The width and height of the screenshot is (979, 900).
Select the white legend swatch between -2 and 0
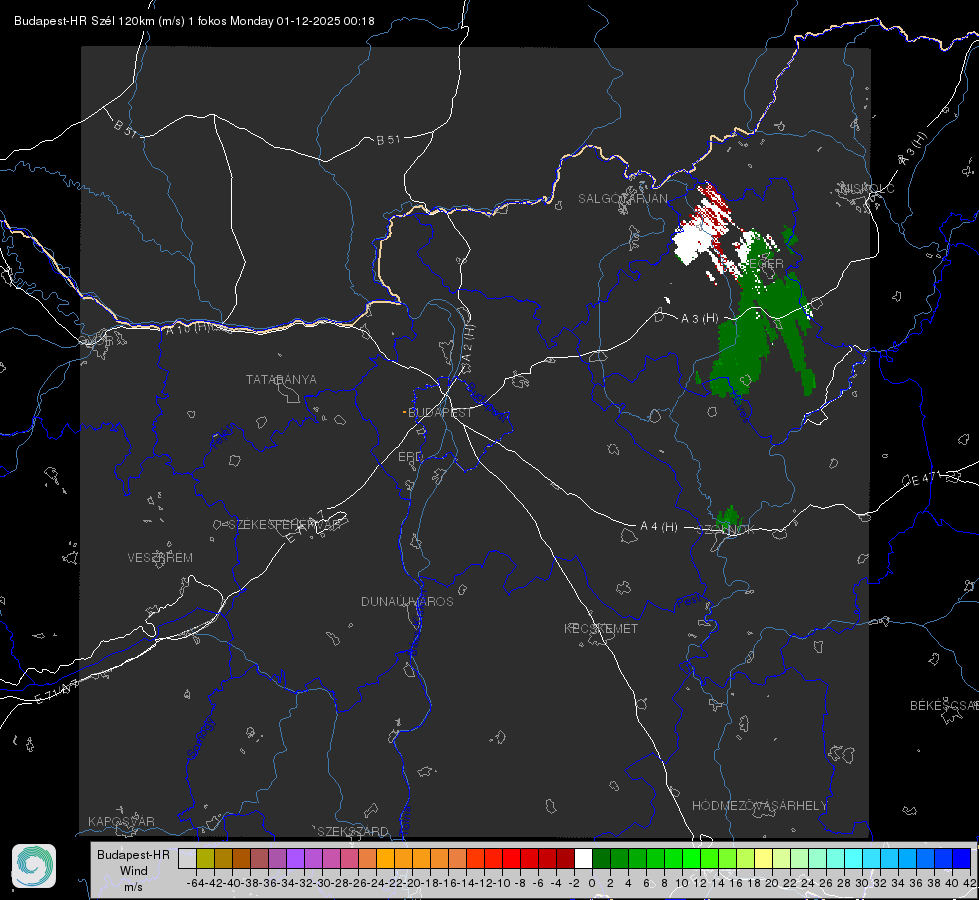583,858
